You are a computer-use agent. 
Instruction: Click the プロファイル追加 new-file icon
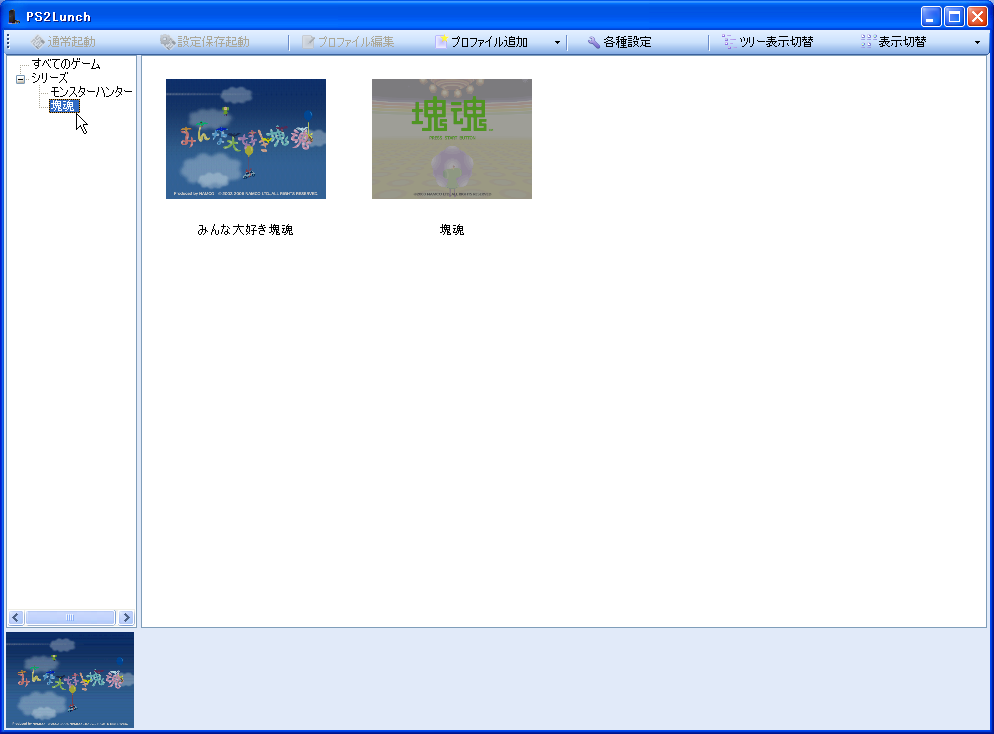[441, 42]
